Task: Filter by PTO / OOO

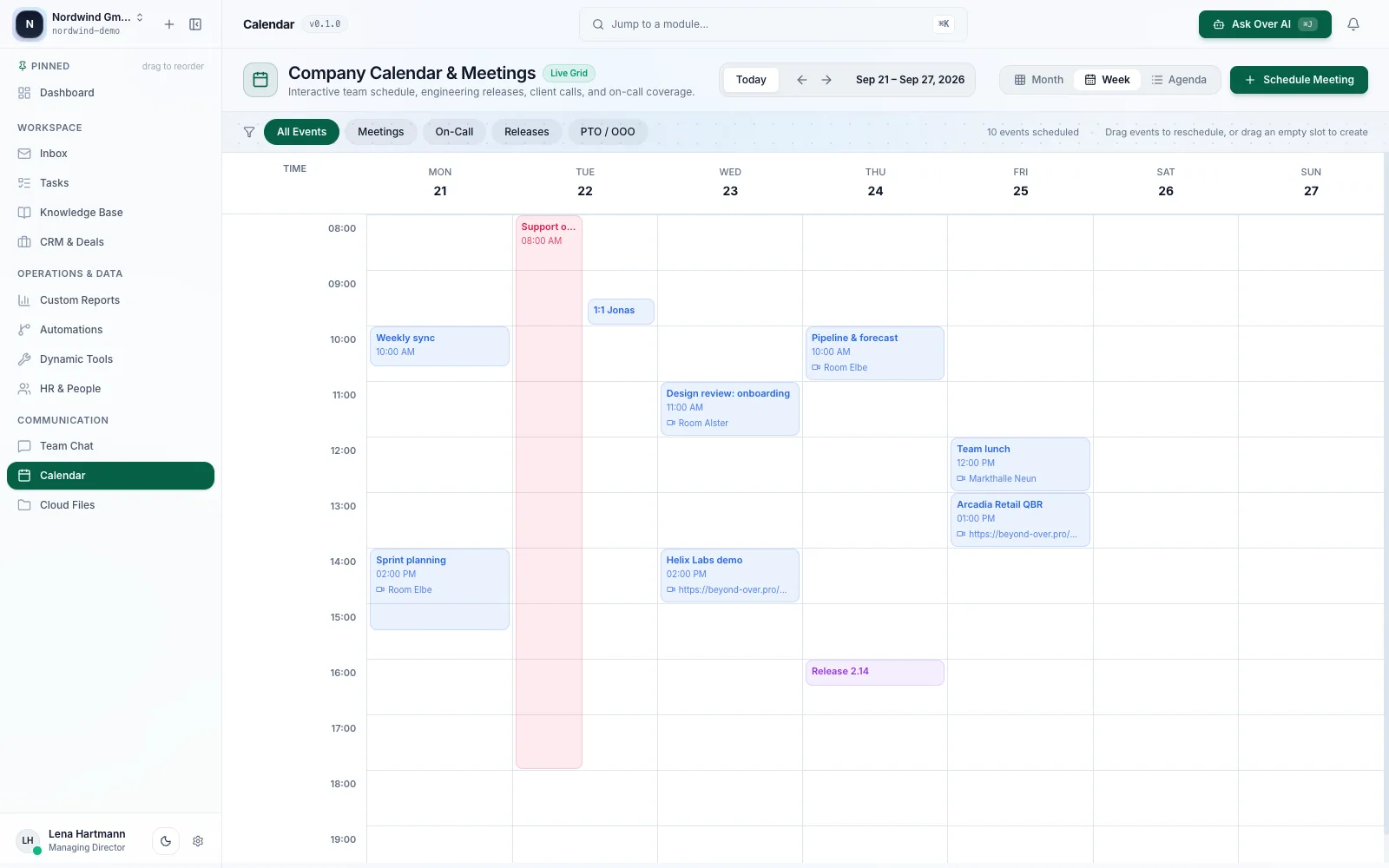Action: coord(608,132)
